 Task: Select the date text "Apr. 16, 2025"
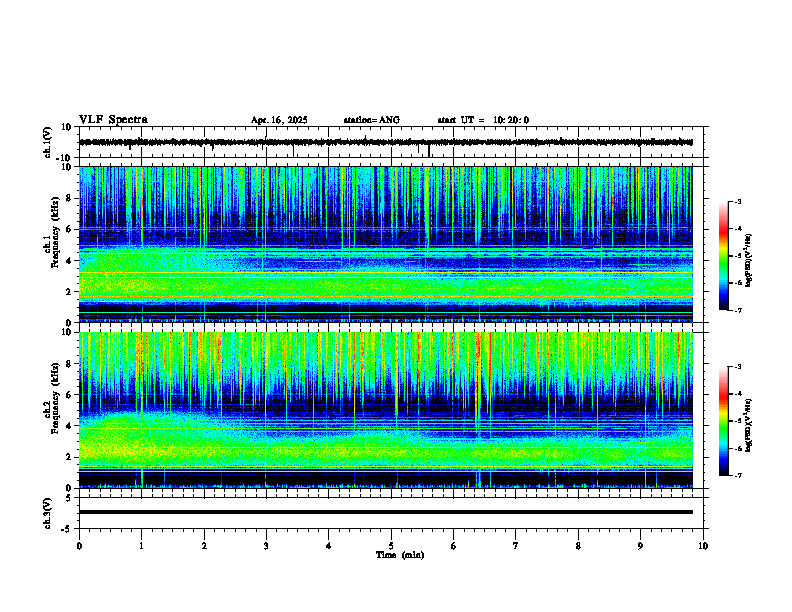click(279, 120)
